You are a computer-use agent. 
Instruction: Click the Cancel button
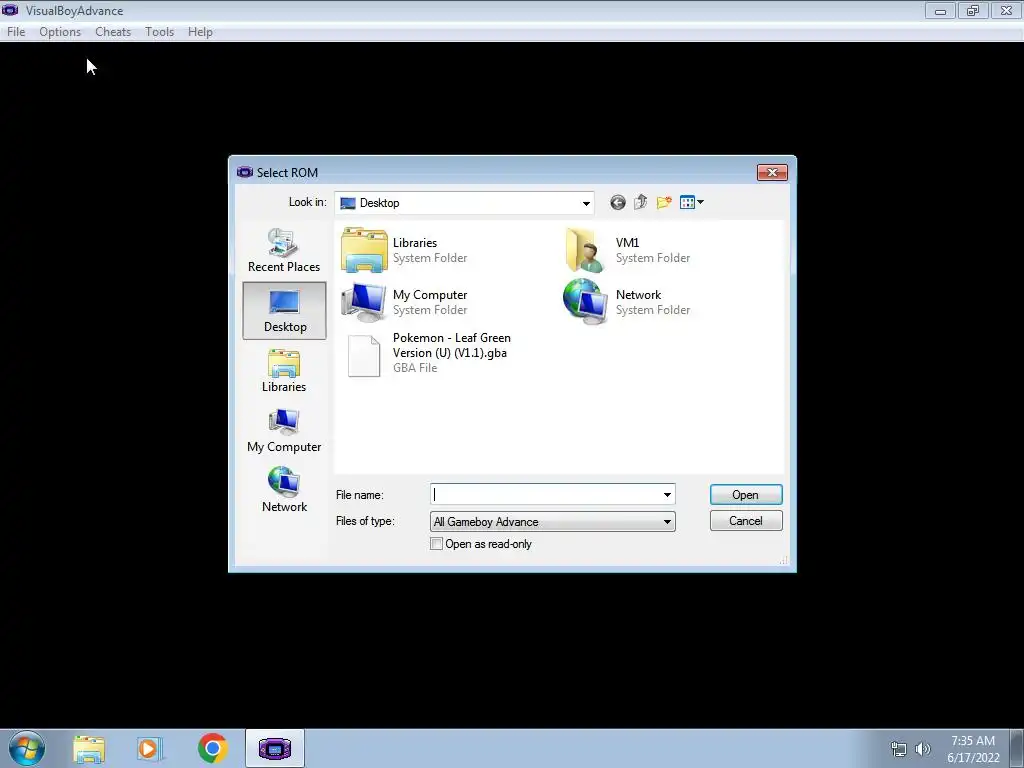pyautogui.click(x=746, y=520)
